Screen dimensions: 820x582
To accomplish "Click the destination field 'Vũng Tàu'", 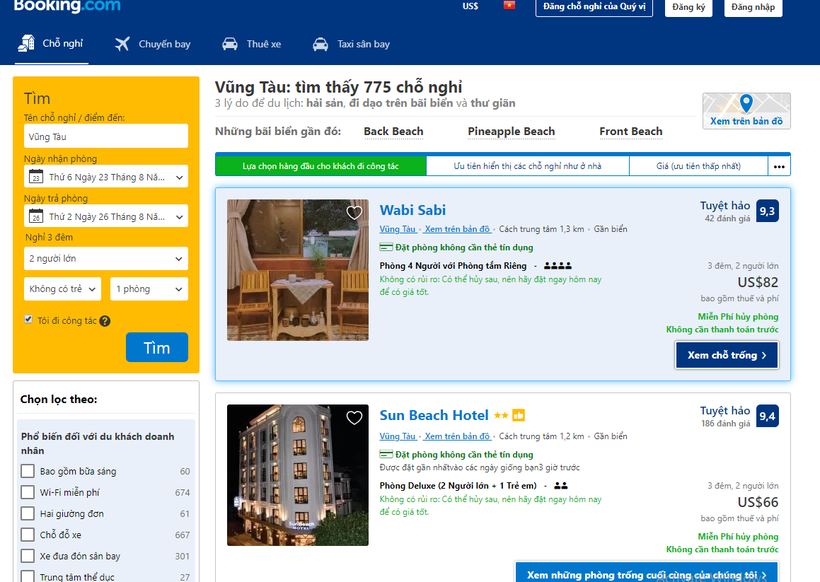I will (x=106, y=136).
